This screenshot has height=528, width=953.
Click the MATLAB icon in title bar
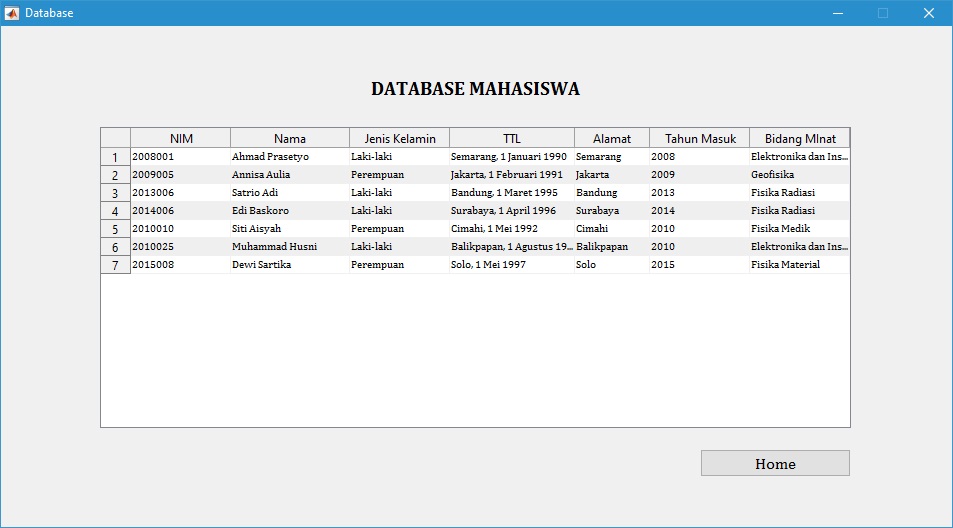pyautogui.click(x=12, y=13)
